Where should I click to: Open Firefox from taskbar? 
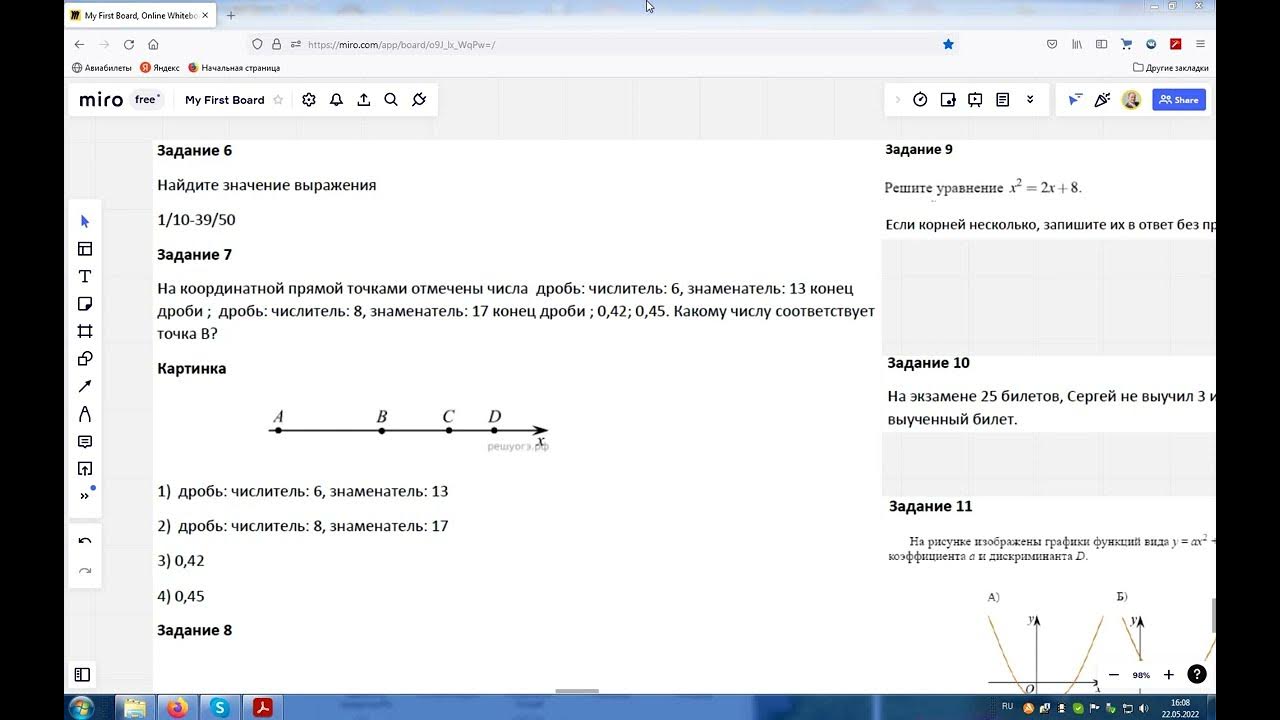click(x=177, y=708)
